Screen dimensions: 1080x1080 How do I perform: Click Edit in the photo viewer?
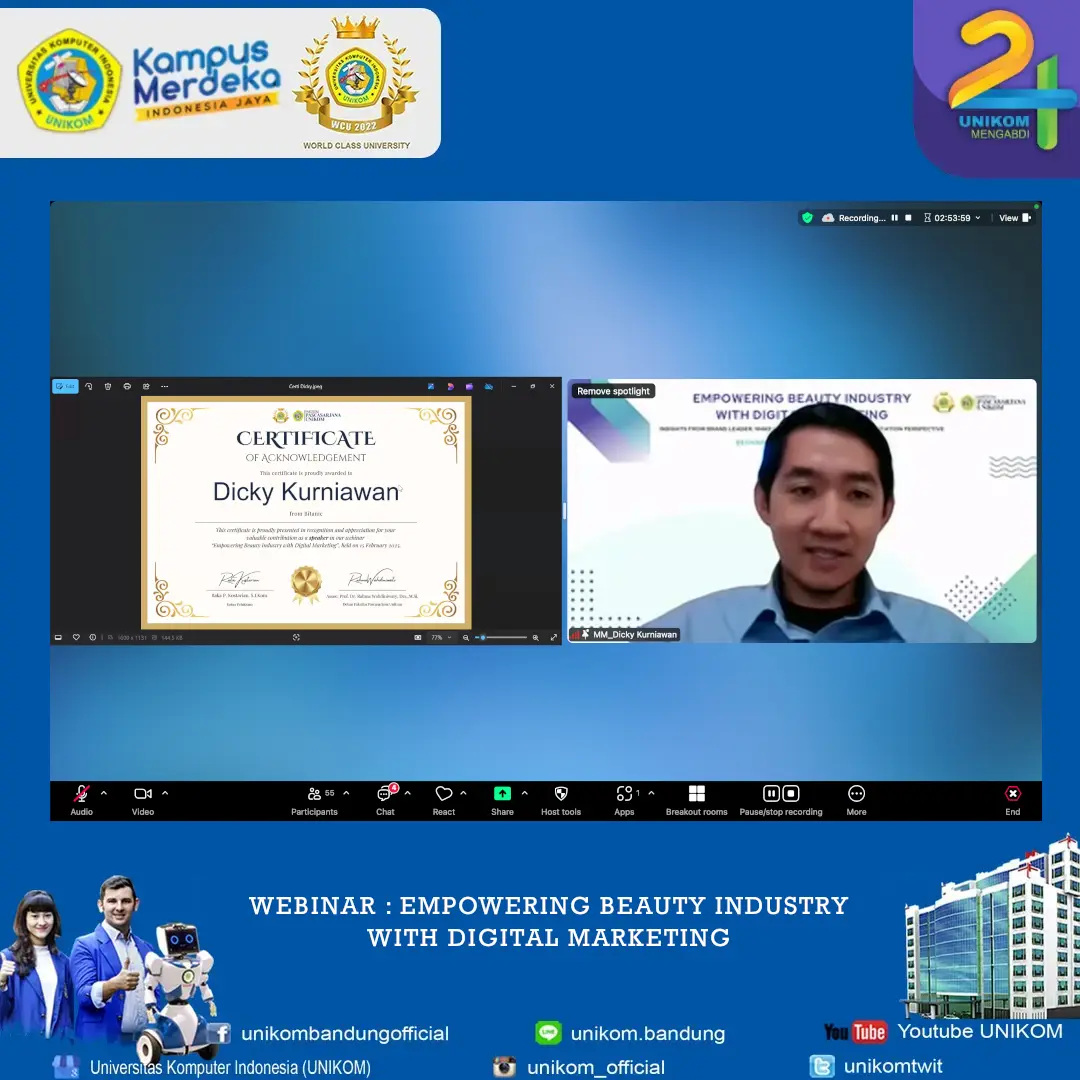click(65, 386)
